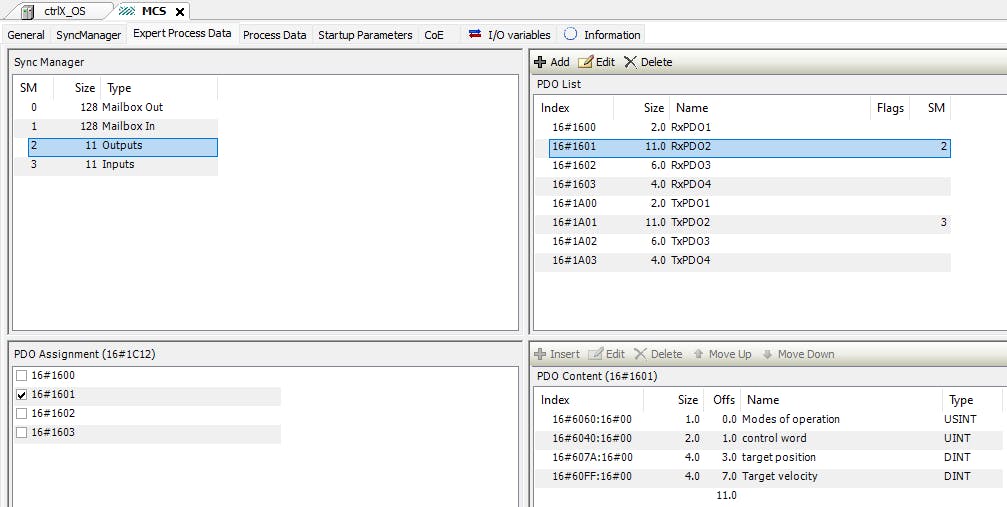Viewport: 1007px width, 507px height.
Task: Click the Move Down arrow icon
Action: tap(767, 354)
